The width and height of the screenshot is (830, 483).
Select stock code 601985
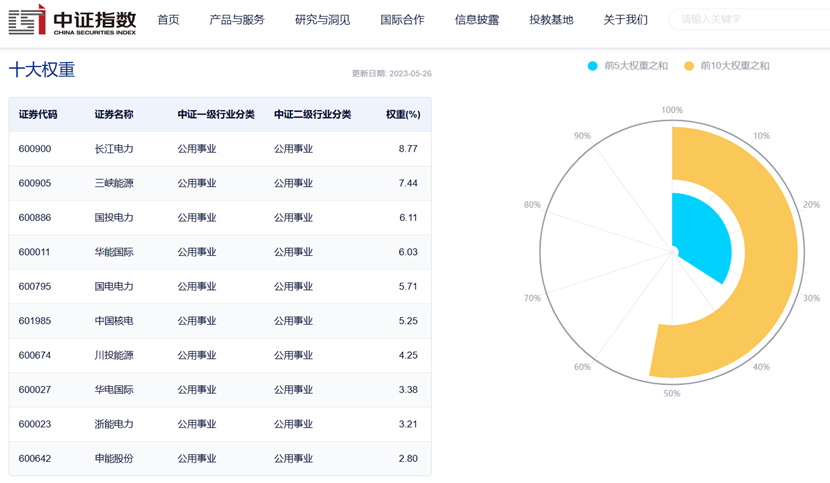click(35, 321)
